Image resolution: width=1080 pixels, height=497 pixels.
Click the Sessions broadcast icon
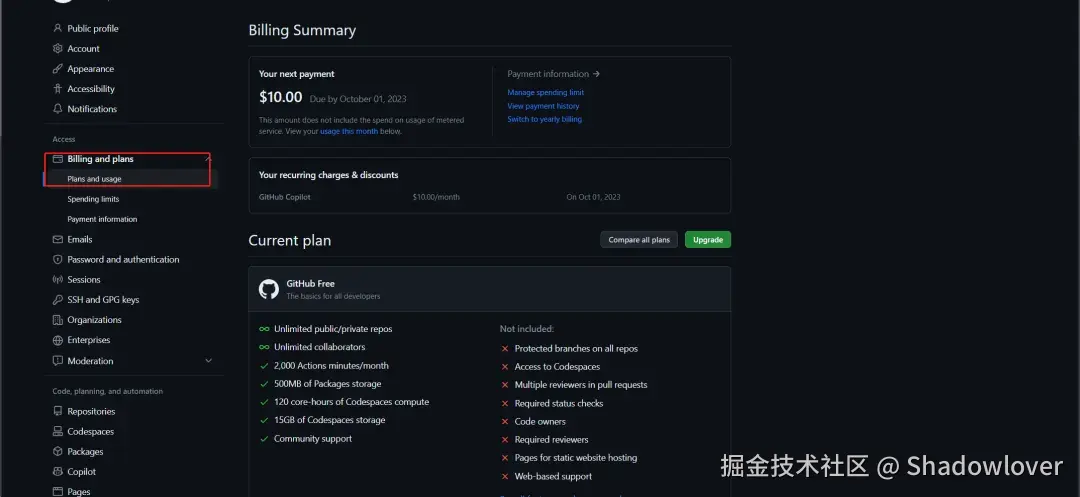tap(58, 279)
